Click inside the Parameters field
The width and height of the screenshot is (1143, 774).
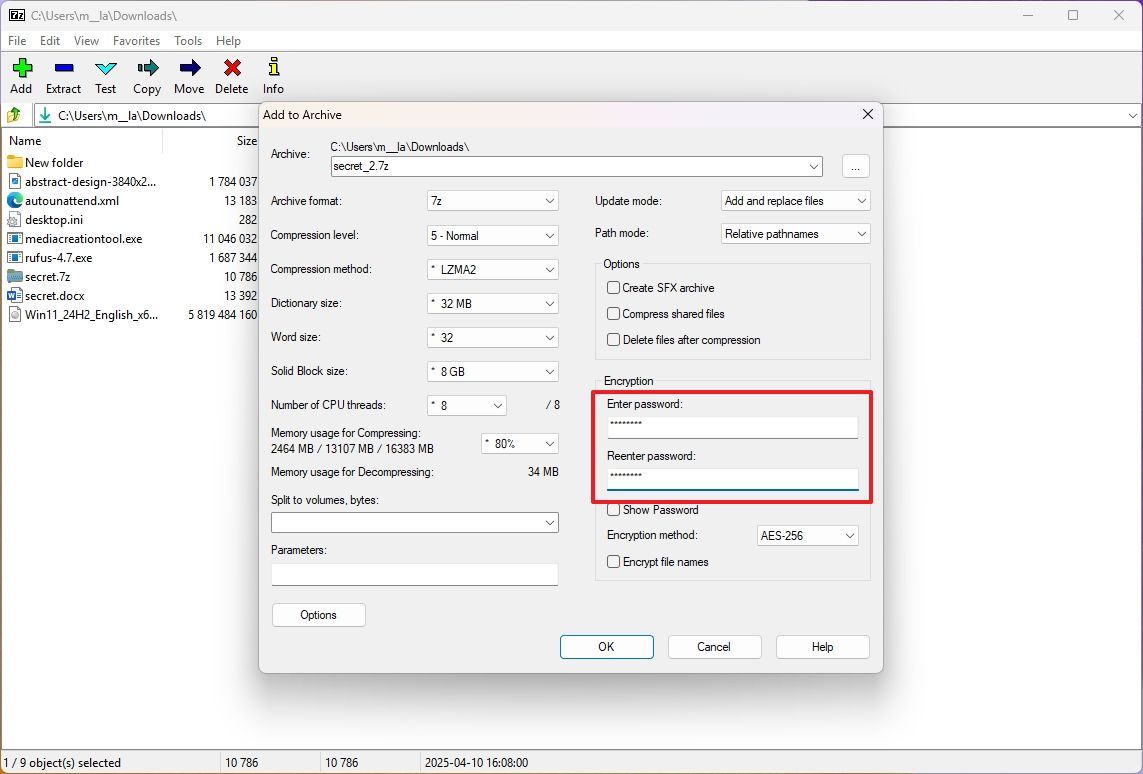(x=414, y=574)
